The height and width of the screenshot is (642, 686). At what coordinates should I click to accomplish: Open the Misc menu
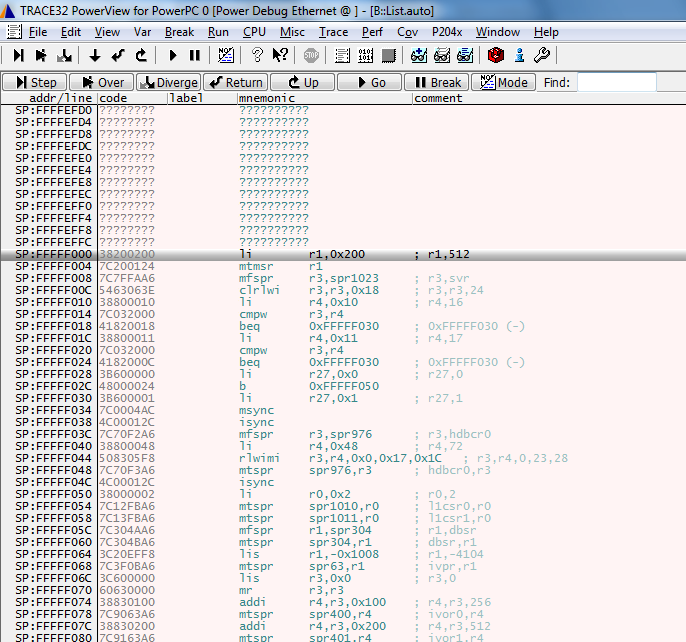292,32
